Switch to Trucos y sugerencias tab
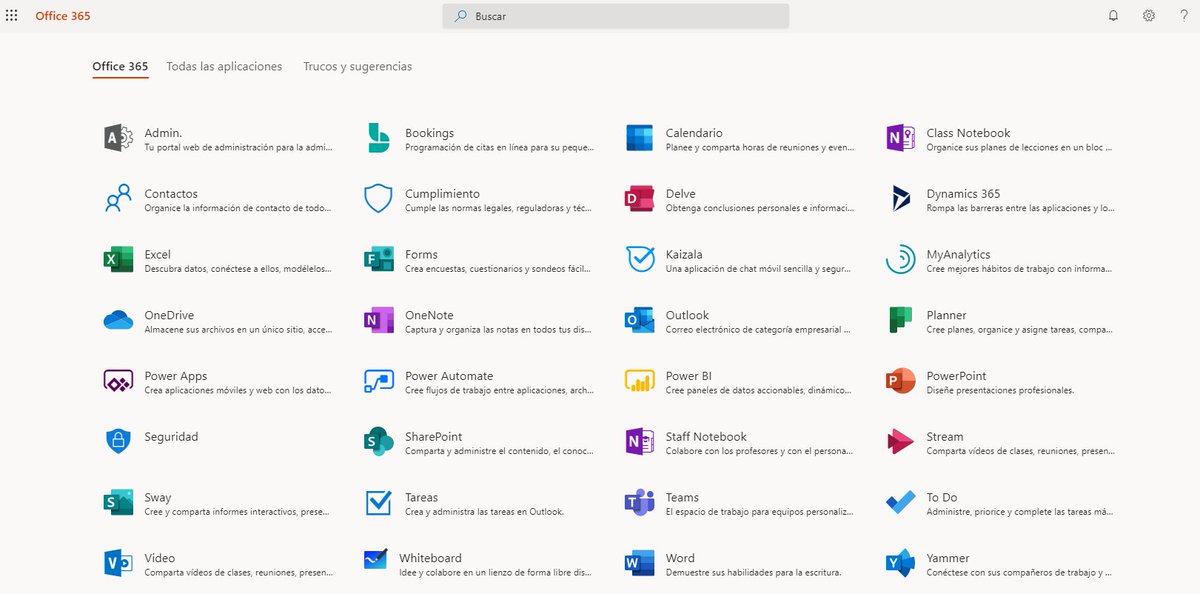This screenshot has height=594, width=1200. (x=357, y=66)
